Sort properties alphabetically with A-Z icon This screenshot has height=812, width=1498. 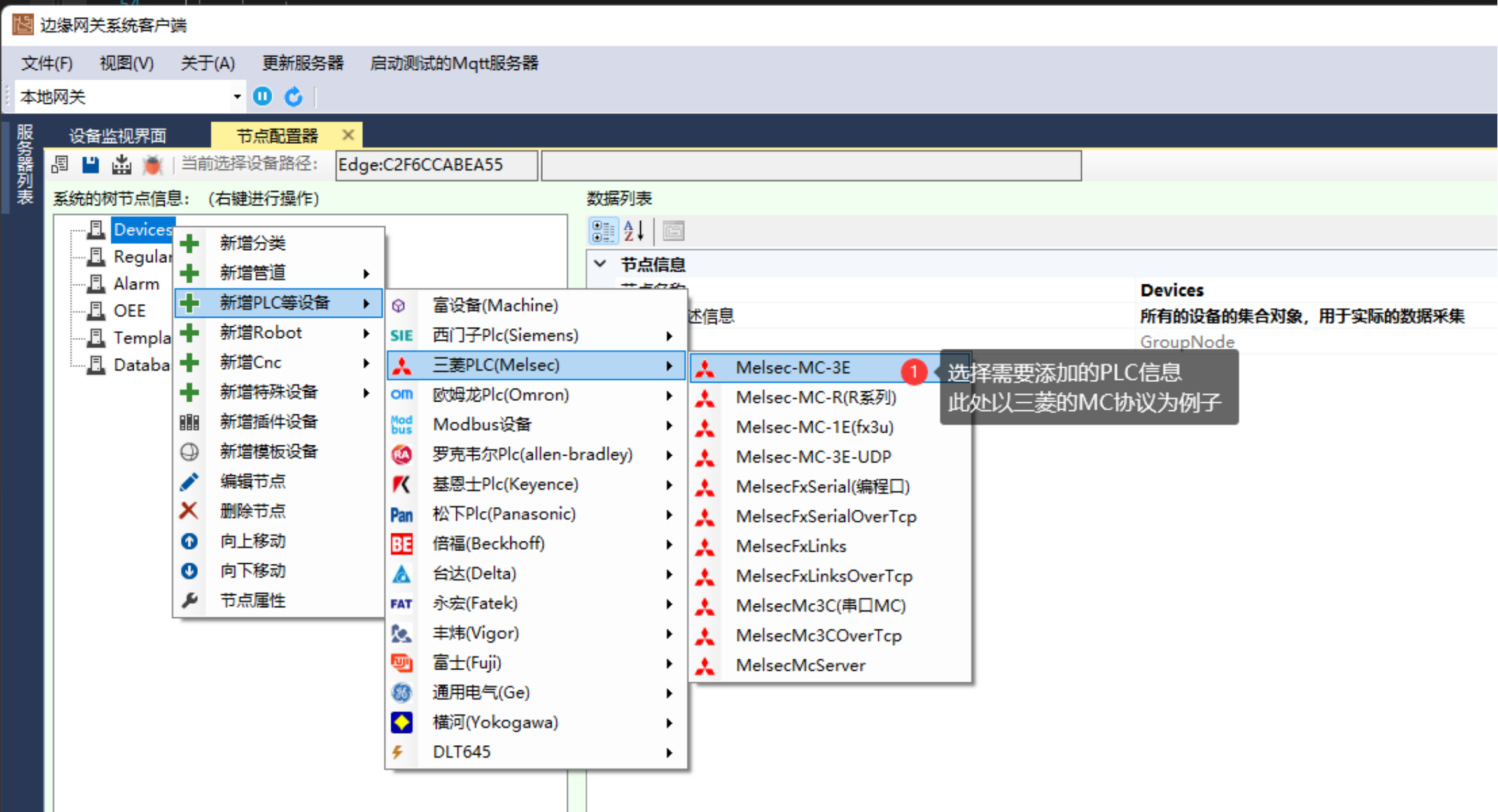[x=634, y=231]
